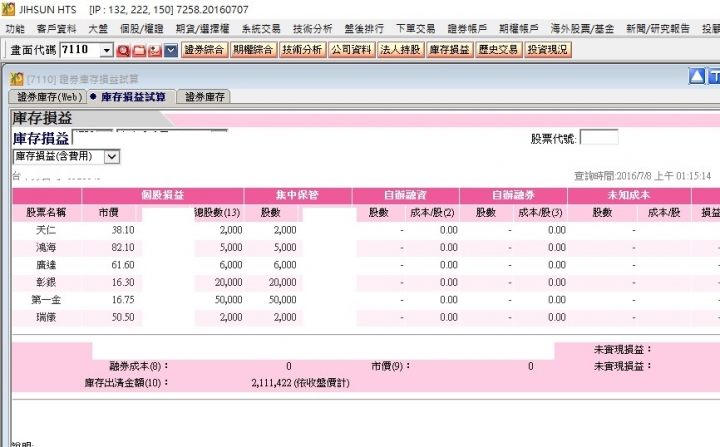
Task: Switch to the 證券庫存 tab
Action: (204, 97)
